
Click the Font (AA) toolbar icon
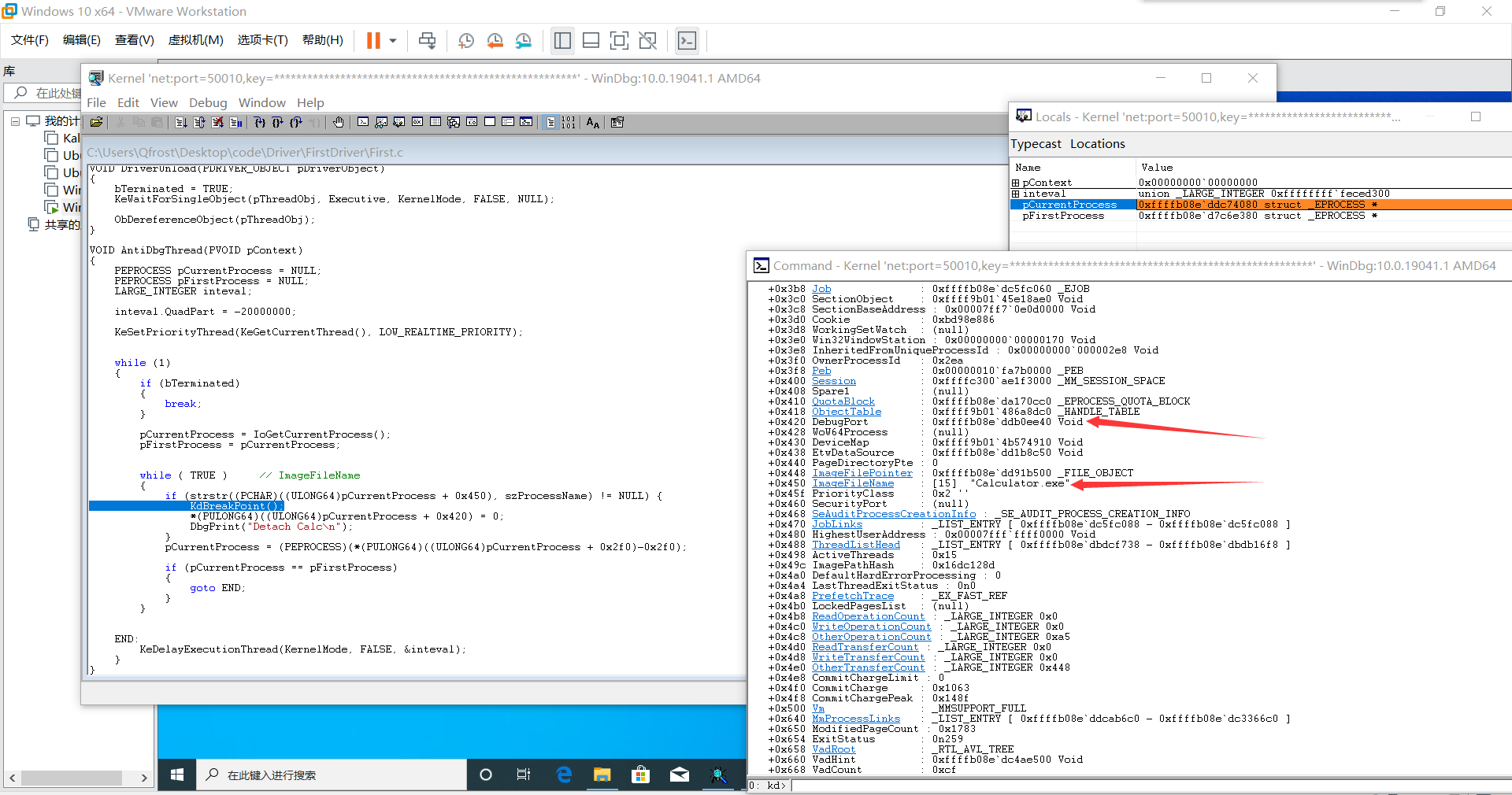[x=593, y=122]
